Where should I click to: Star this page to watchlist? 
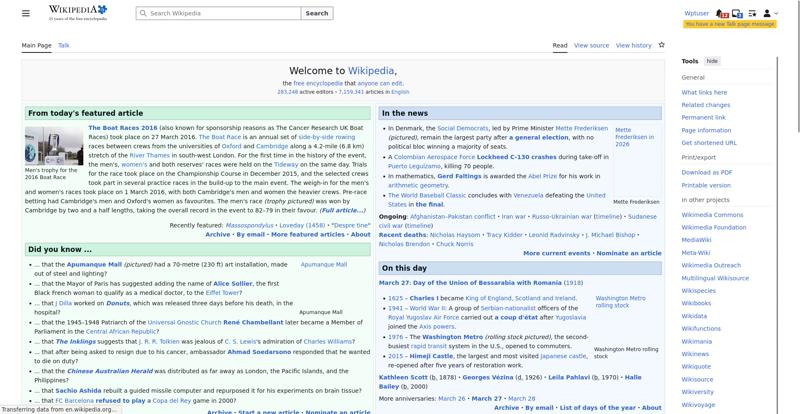tap(661, 45)
